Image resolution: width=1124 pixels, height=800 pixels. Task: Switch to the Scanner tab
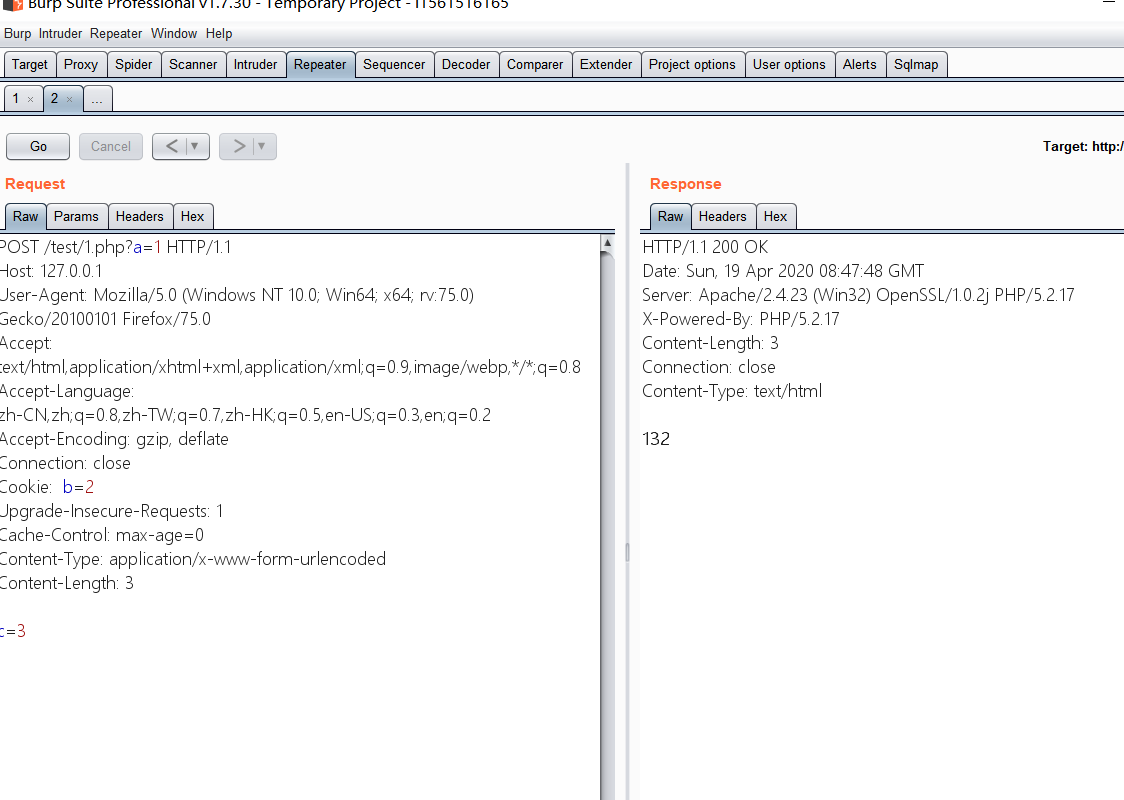tap(194, 65)
